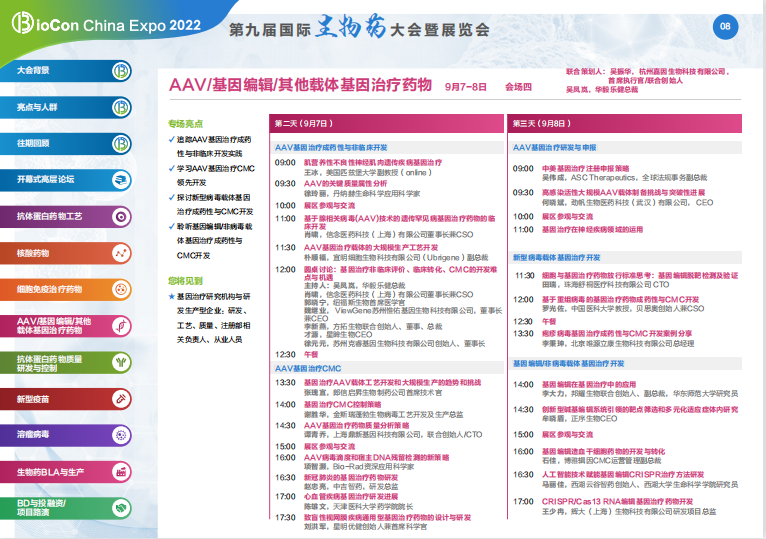Click the network icon beside 核酸药物
This screenshot has width=766, height=539.
pyautogui.click(x=122, y=253)
